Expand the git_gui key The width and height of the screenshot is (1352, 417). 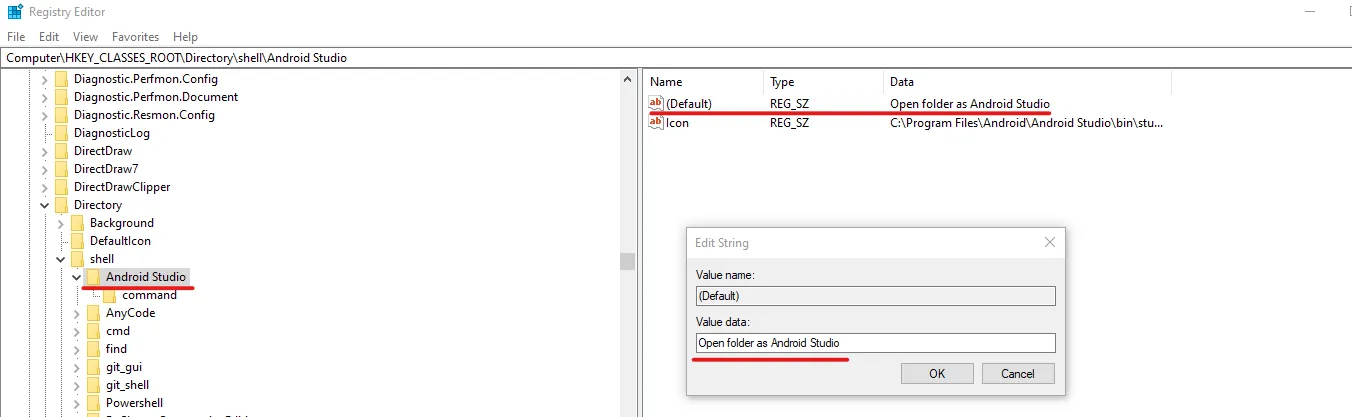[76, 367]
